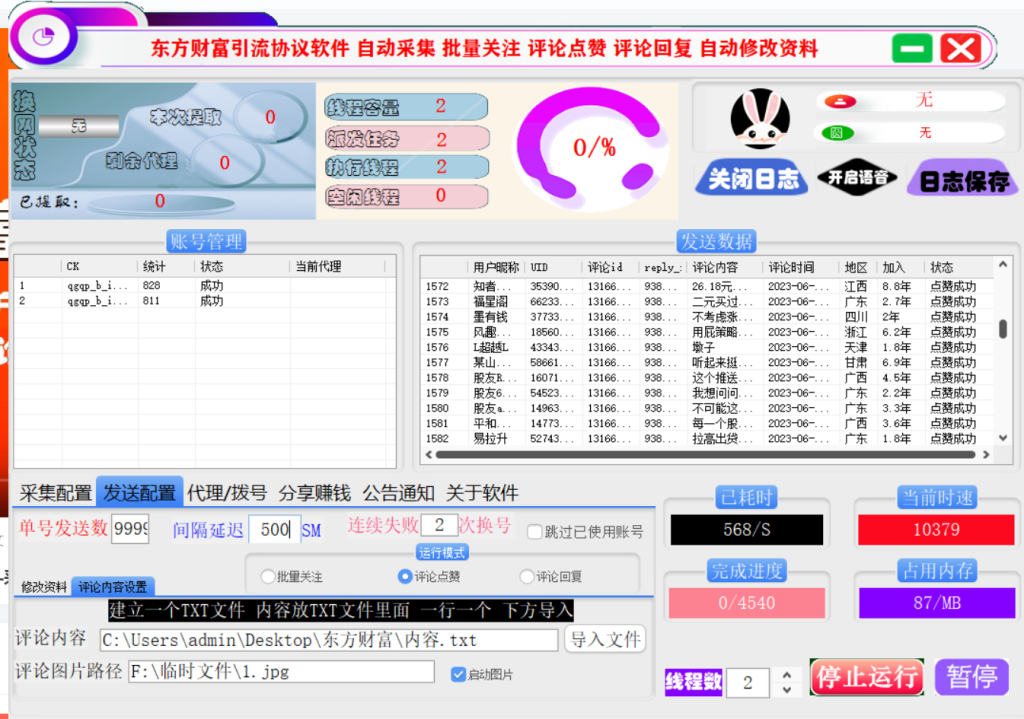Enable the 跳过已使用账号 checkbox
This screenshot has height=719, width=1024.
(x=537, y=532)
